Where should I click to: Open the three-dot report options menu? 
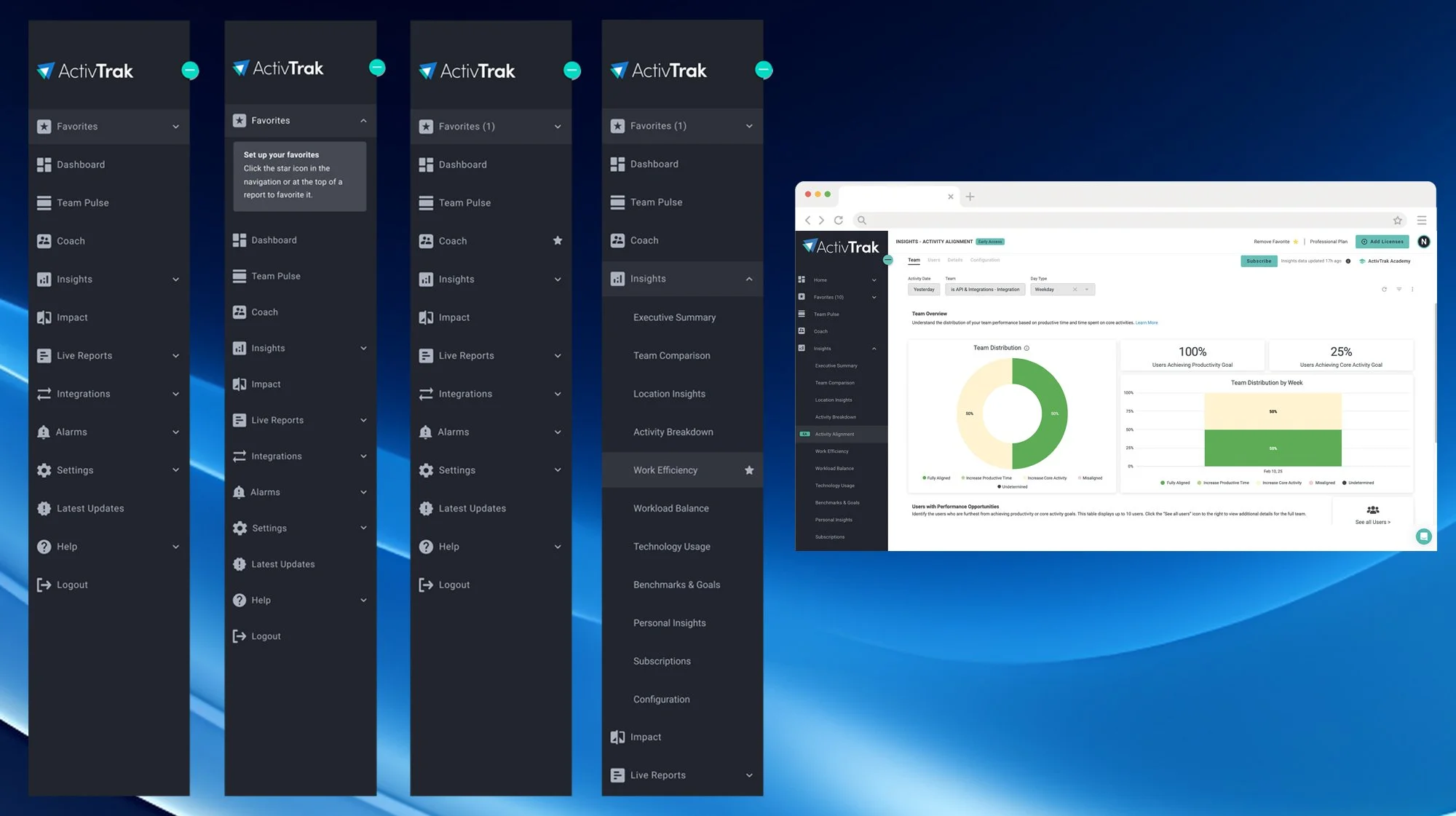pos(1412,290)
